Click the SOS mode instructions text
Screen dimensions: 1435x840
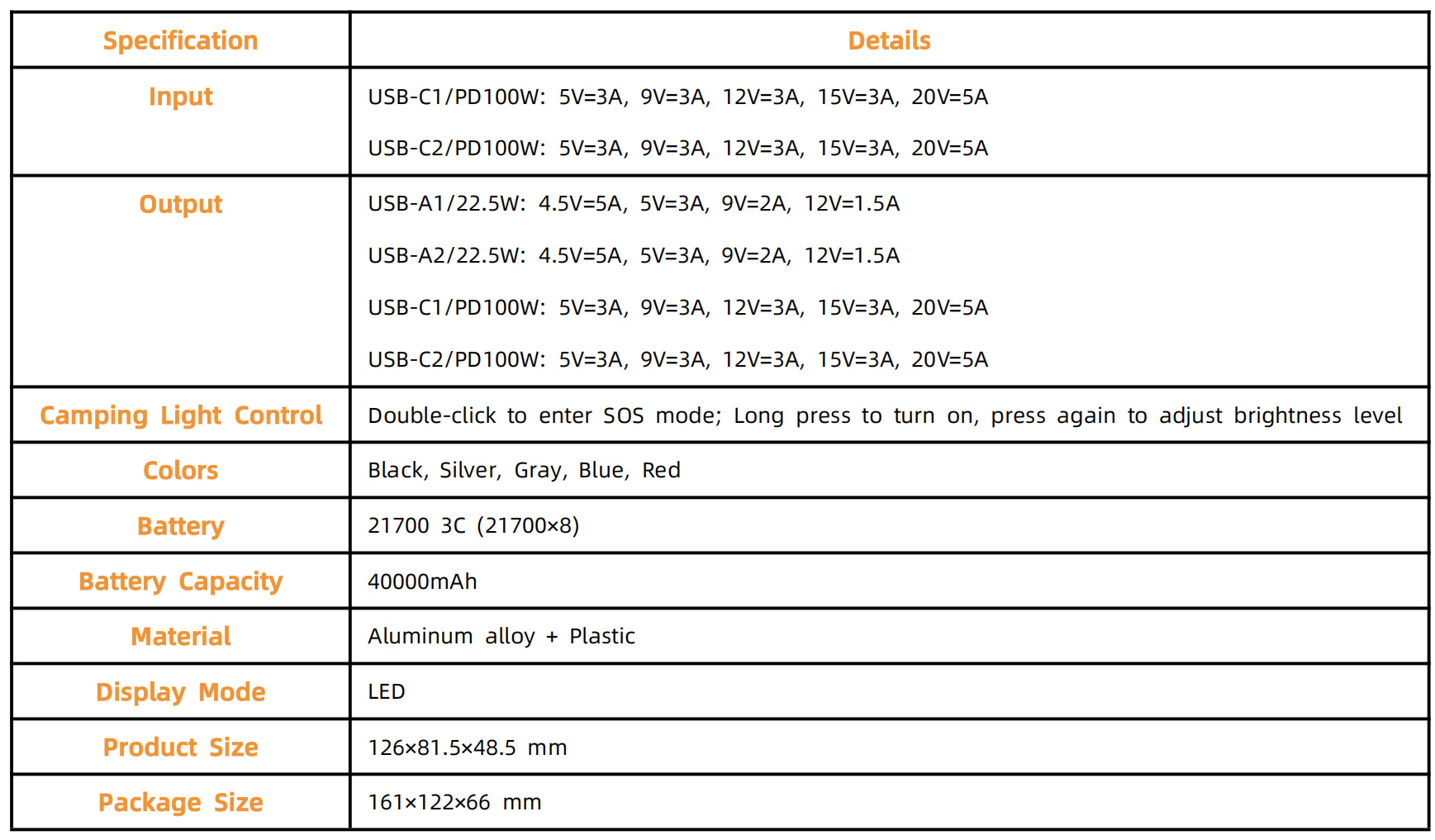tap(885, 415)
